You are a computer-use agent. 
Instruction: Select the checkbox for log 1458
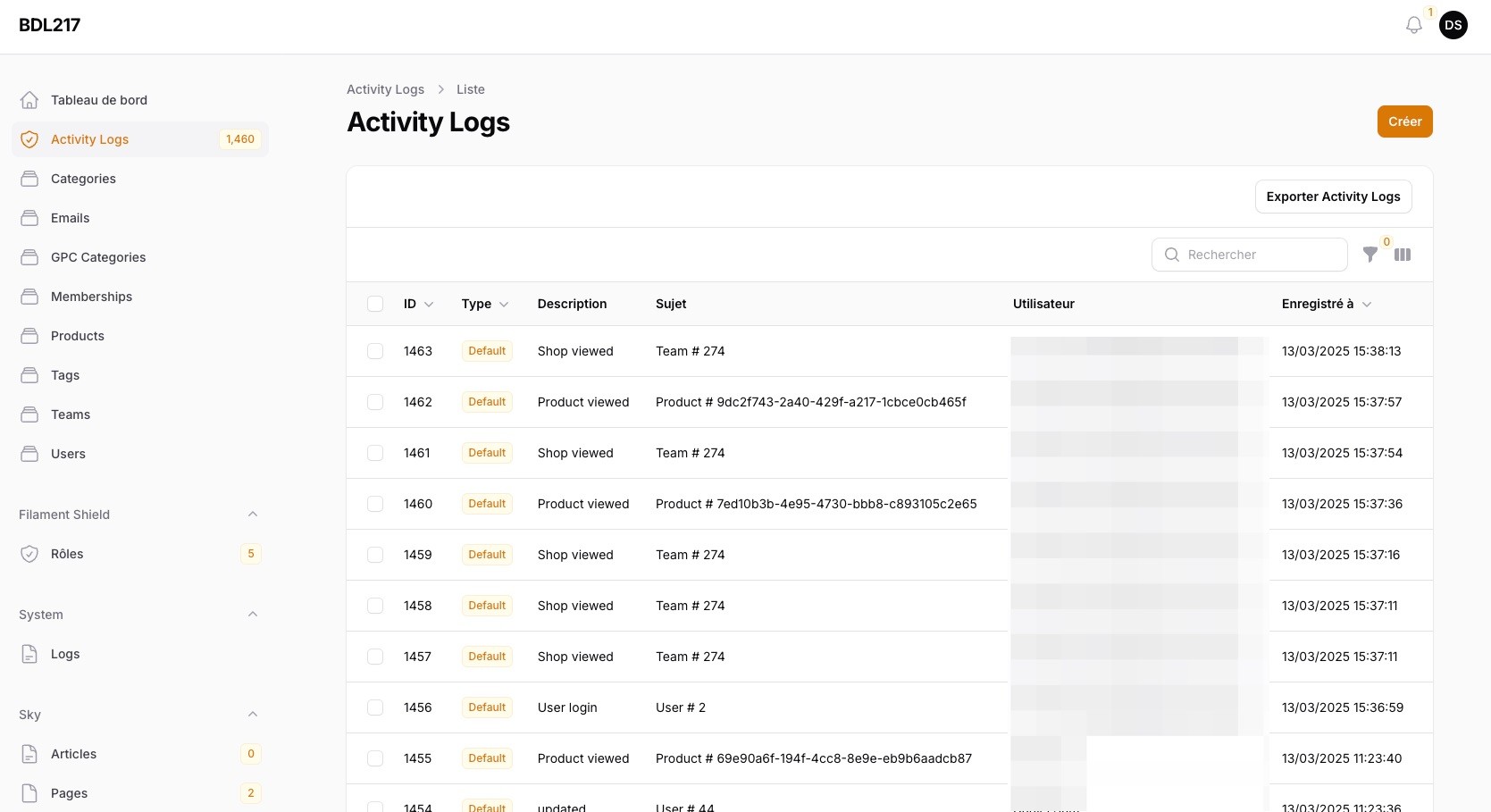point(375,606)
